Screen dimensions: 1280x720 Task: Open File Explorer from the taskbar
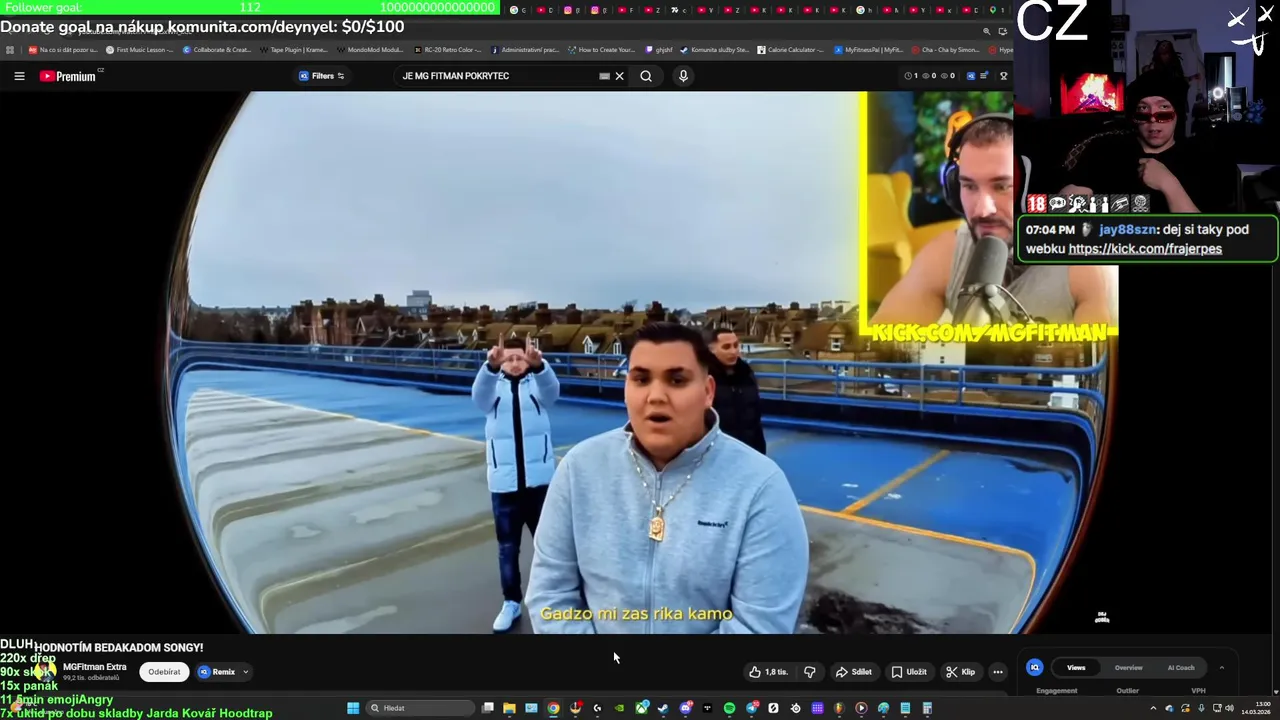509,708
